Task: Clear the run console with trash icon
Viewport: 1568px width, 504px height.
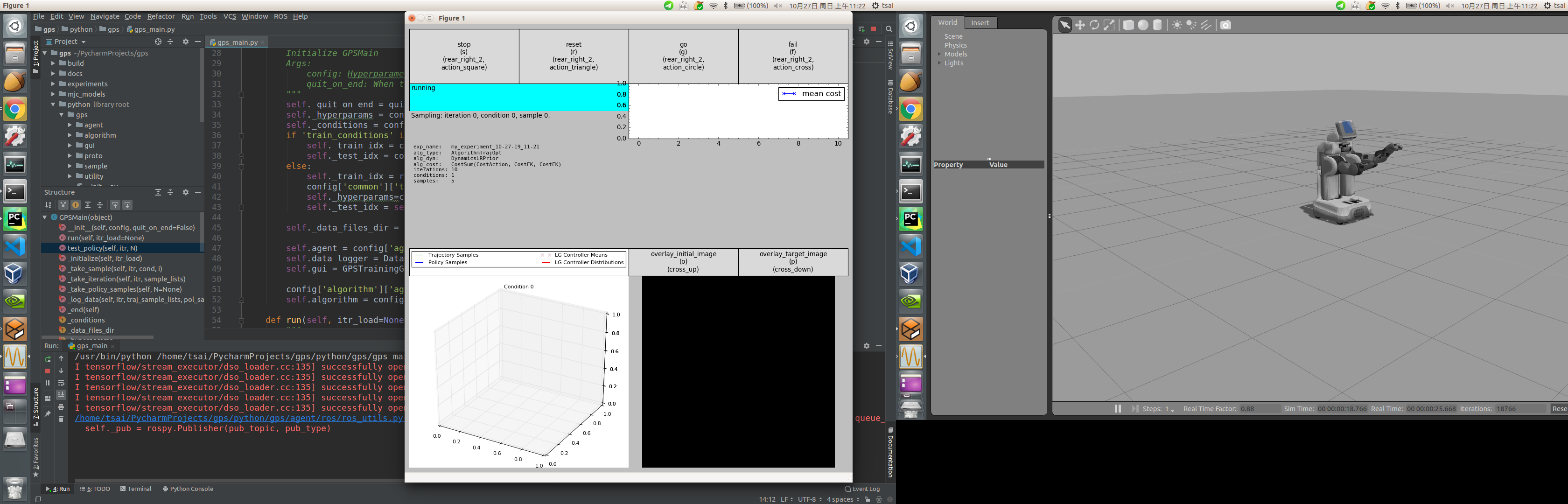Action: click(61, 419)
